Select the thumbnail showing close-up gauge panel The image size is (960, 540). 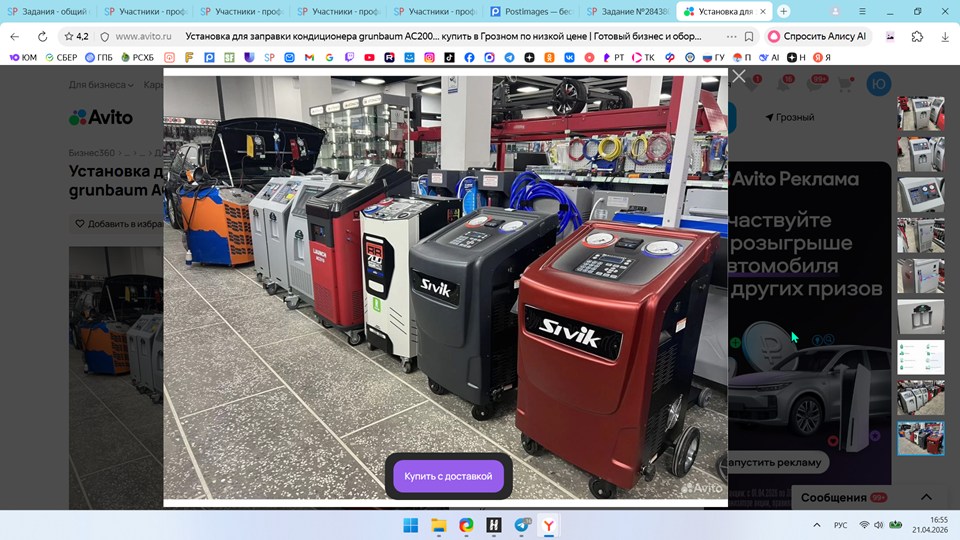920,195
